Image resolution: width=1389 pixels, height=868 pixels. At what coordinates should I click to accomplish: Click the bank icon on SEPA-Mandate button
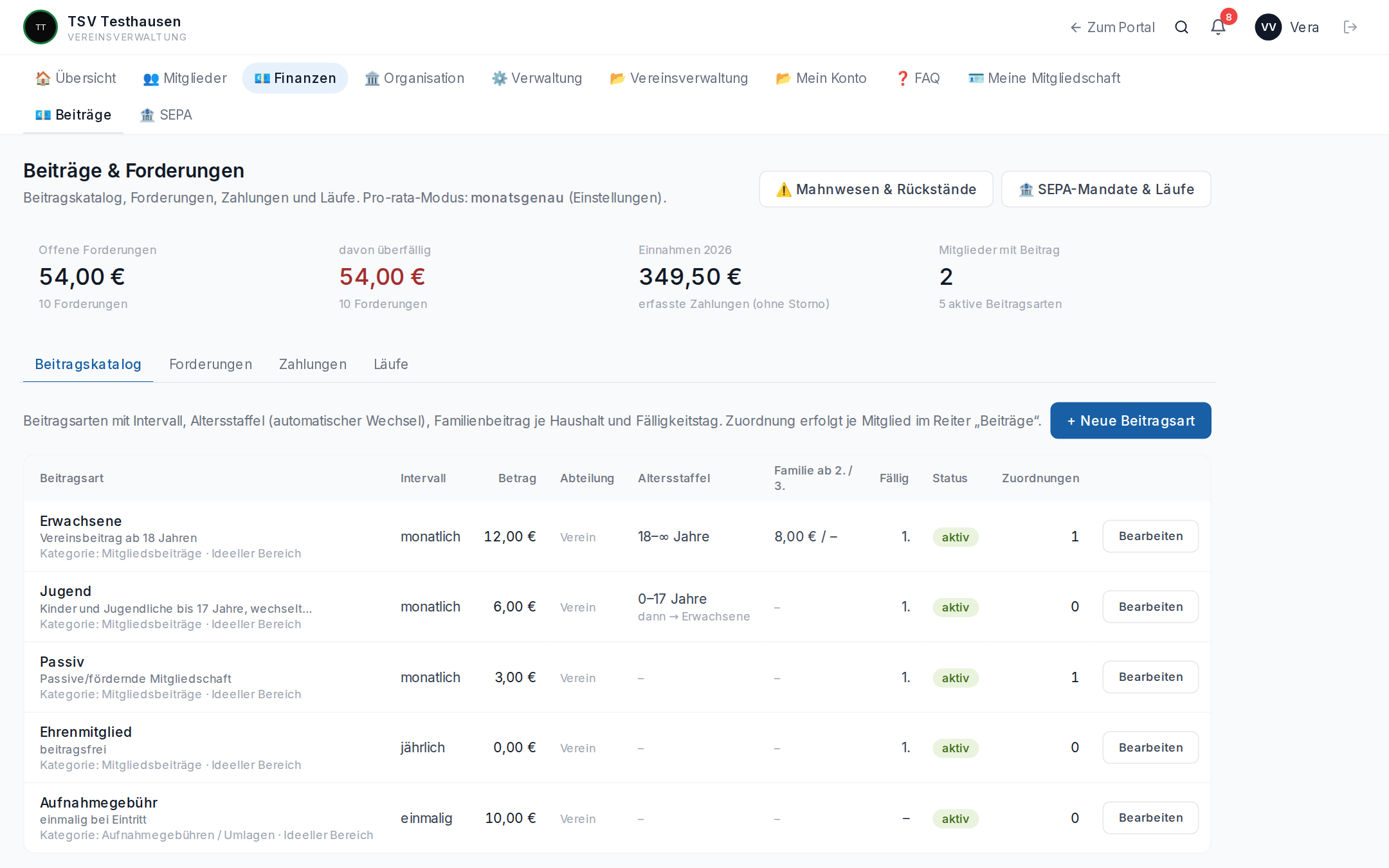point(1026,190)
